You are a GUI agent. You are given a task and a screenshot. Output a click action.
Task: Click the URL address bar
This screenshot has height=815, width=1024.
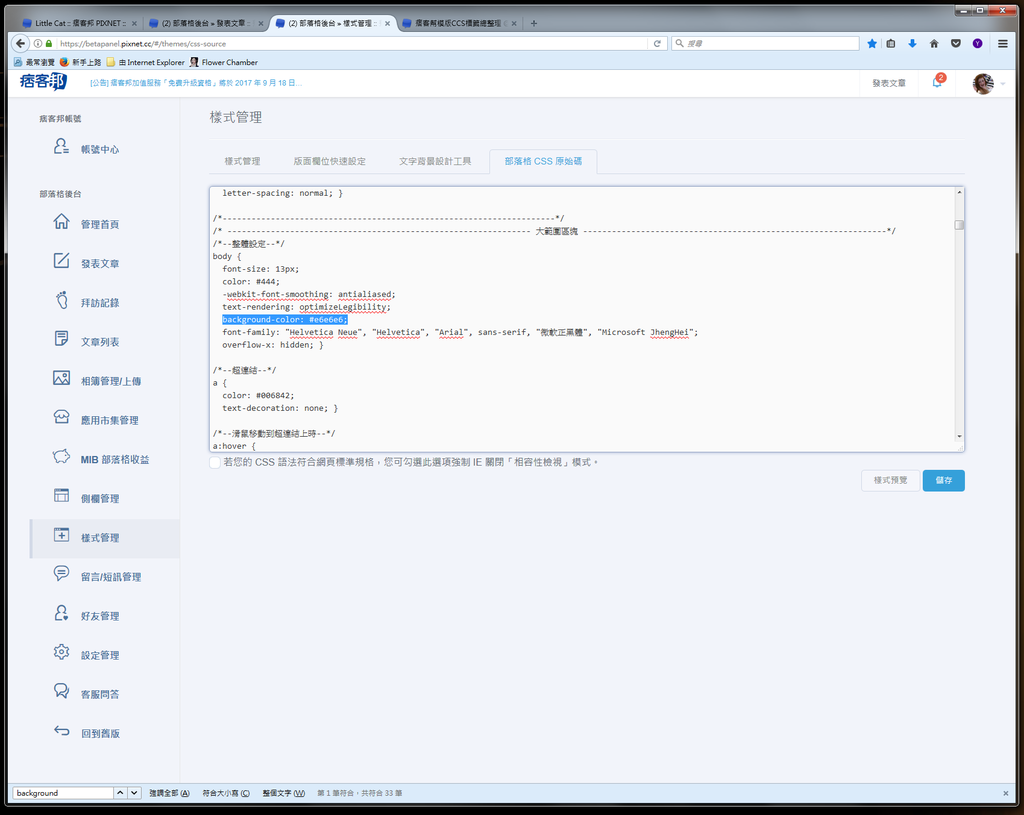[353, 44]
